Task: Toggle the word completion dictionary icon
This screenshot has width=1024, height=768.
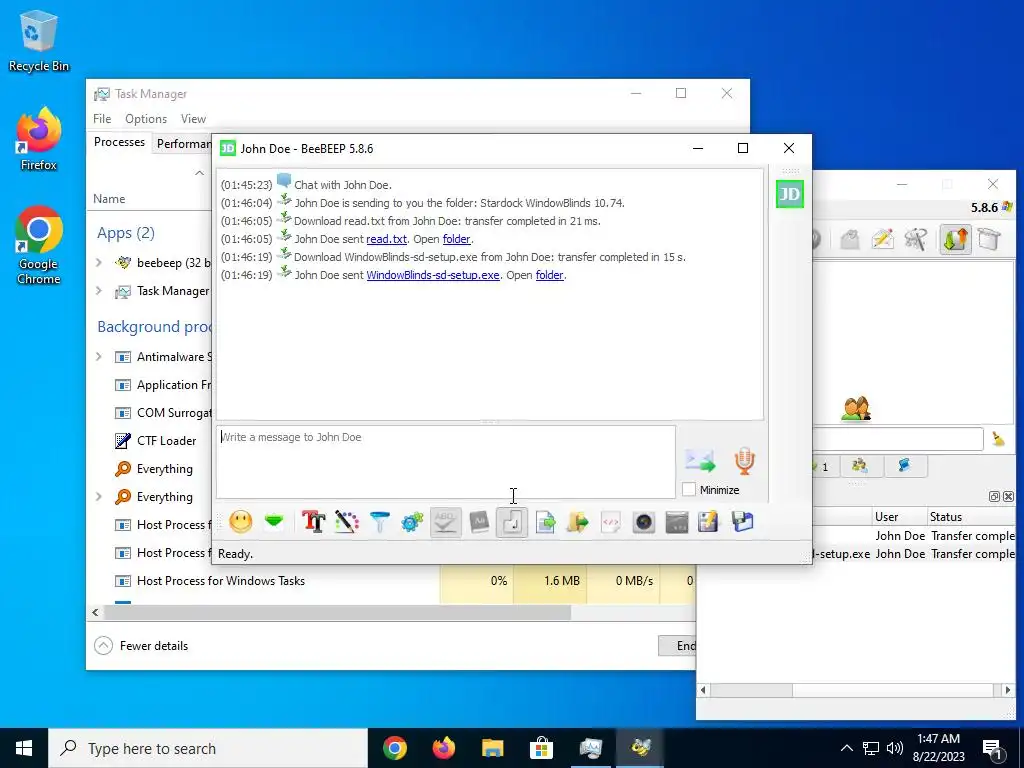Action: pyautogui.click(x=479, y=522)
